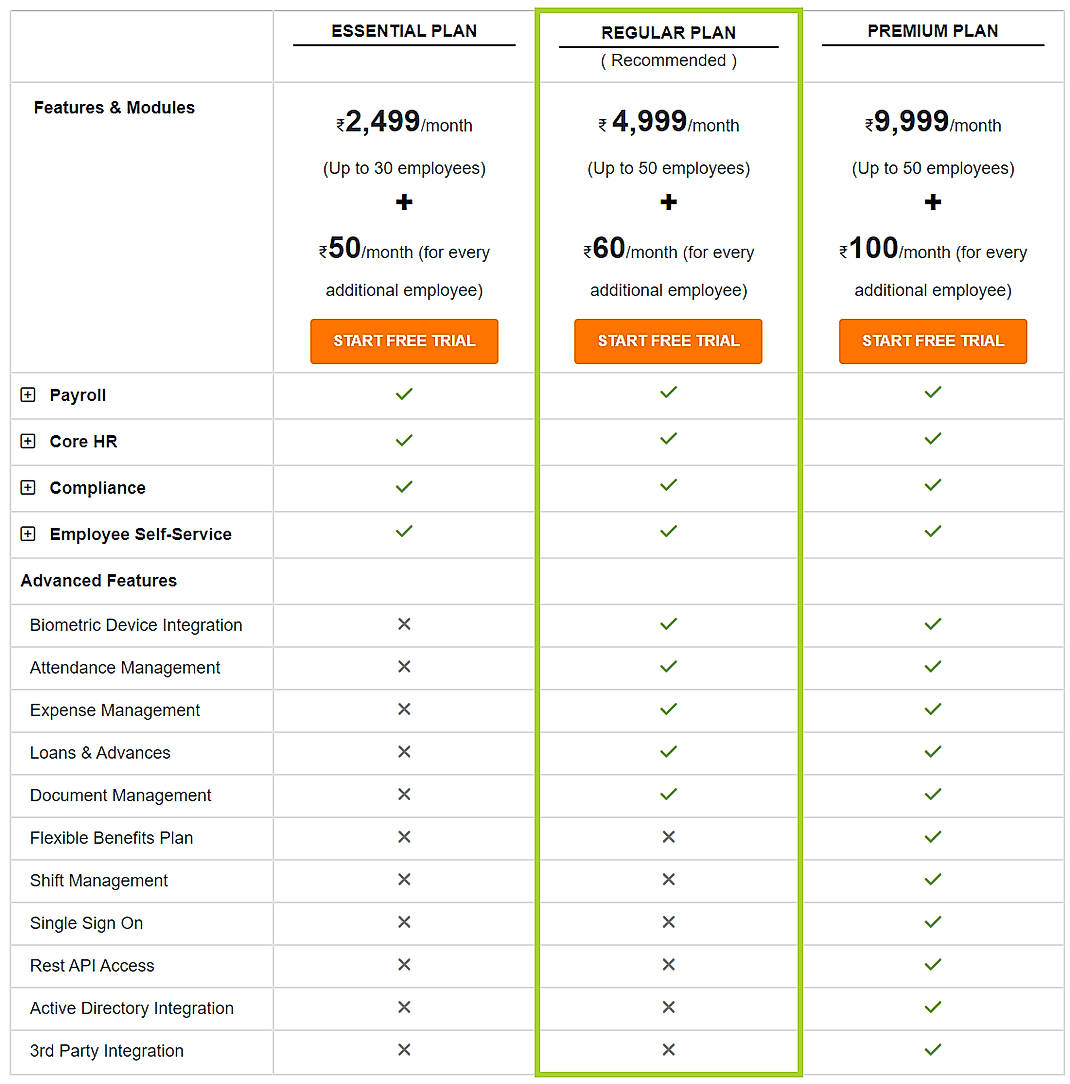Click the Premium Plan column heading
1070x1084 pixels.
932,30
